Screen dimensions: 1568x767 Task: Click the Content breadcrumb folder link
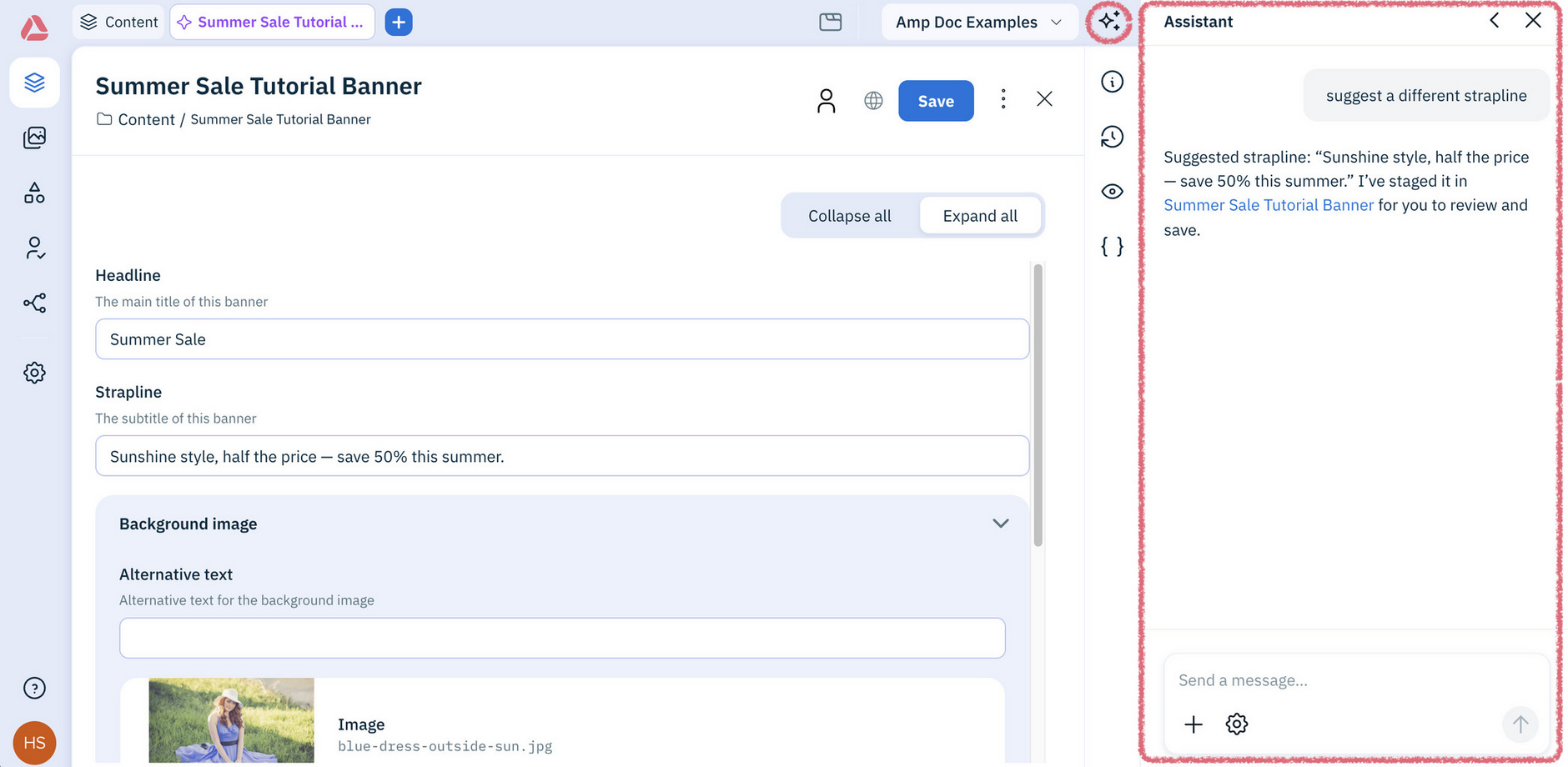(x=136, y=119)
